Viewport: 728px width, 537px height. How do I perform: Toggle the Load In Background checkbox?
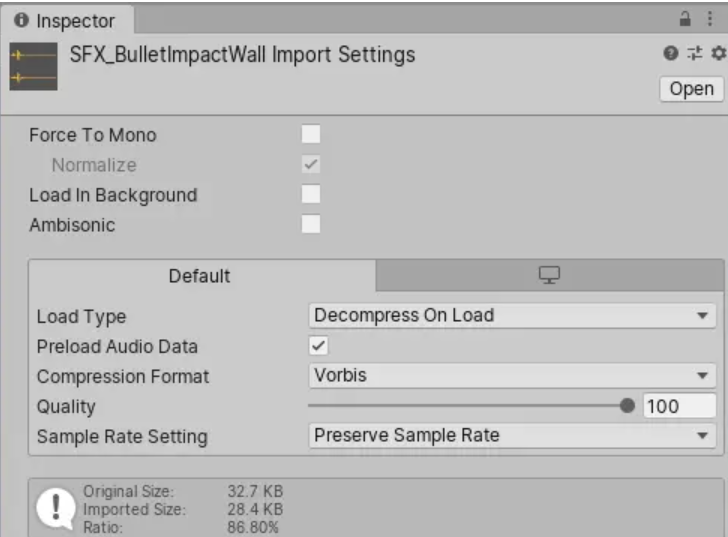(x=311, y=195)
